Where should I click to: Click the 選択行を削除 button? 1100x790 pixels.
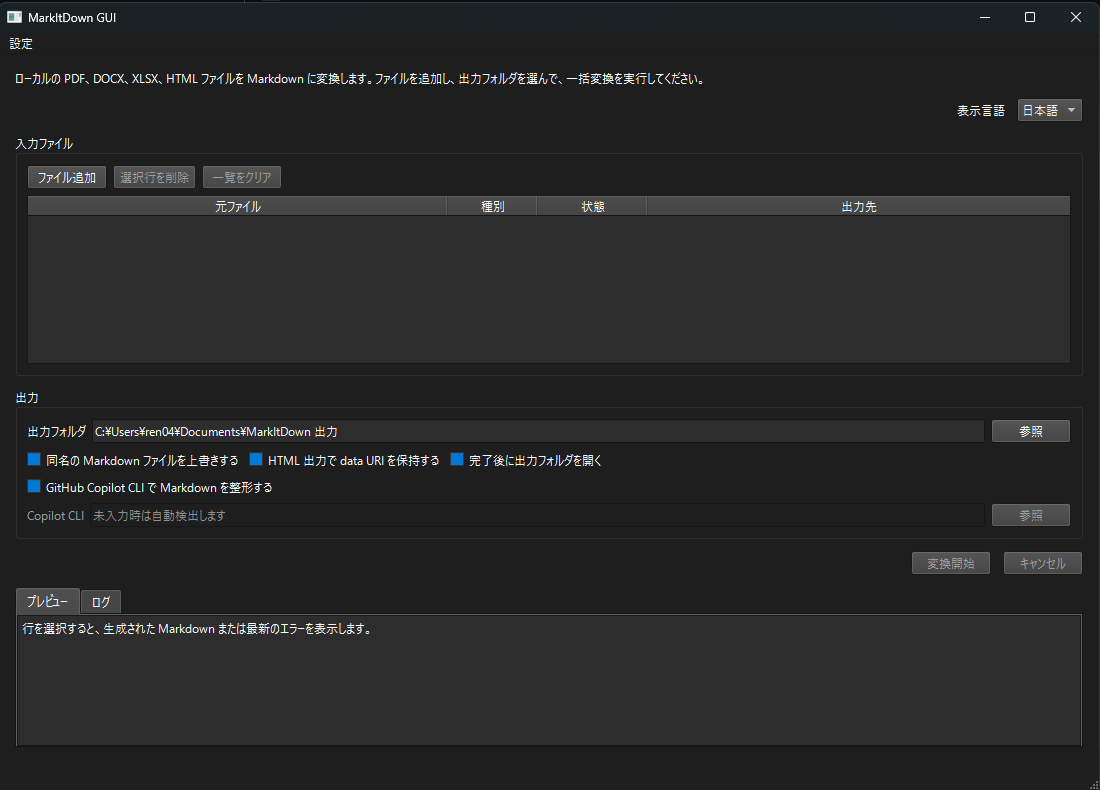[x=154, y=177]
